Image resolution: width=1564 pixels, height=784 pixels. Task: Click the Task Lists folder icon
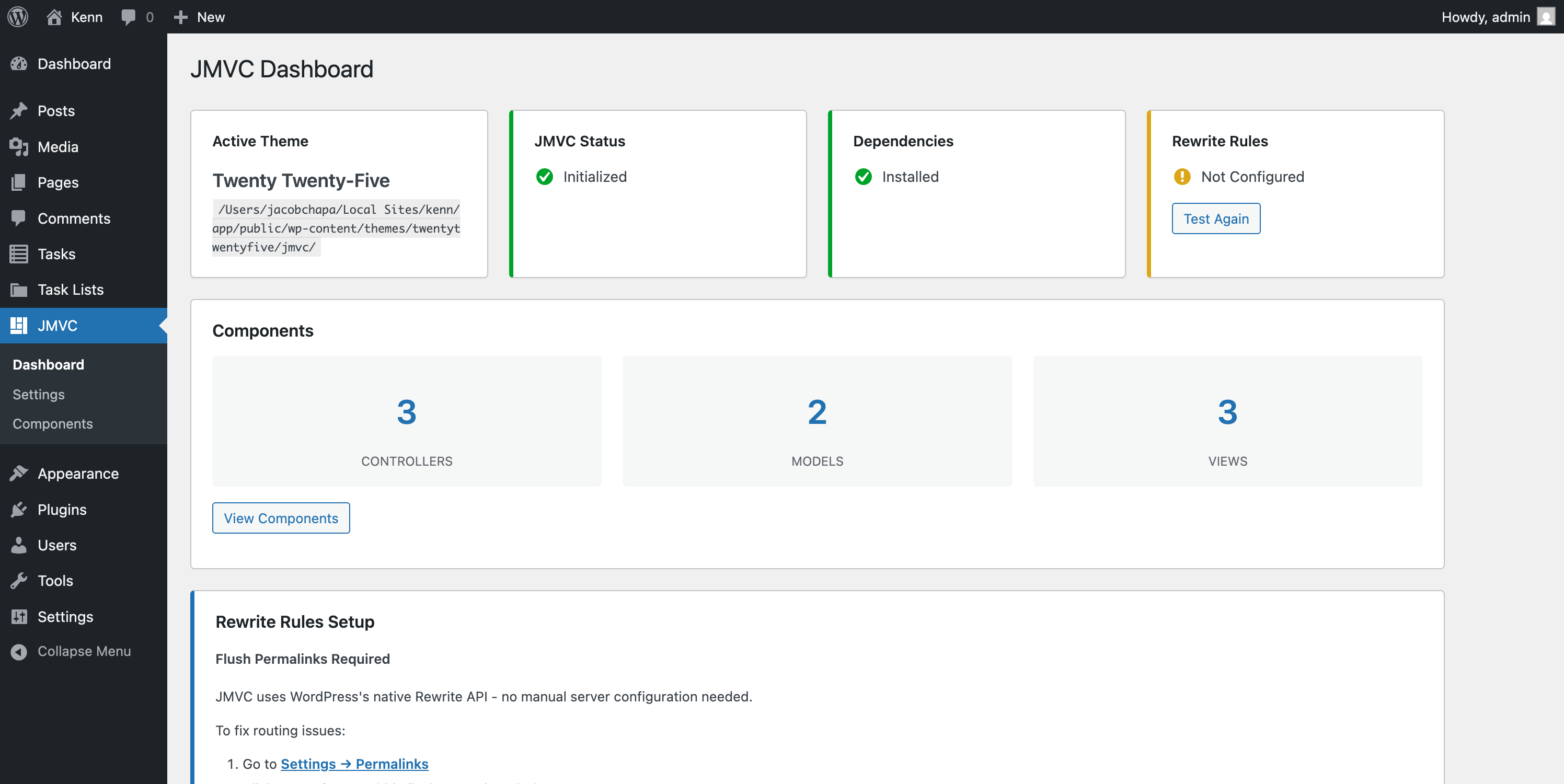(x=19, y=290)
